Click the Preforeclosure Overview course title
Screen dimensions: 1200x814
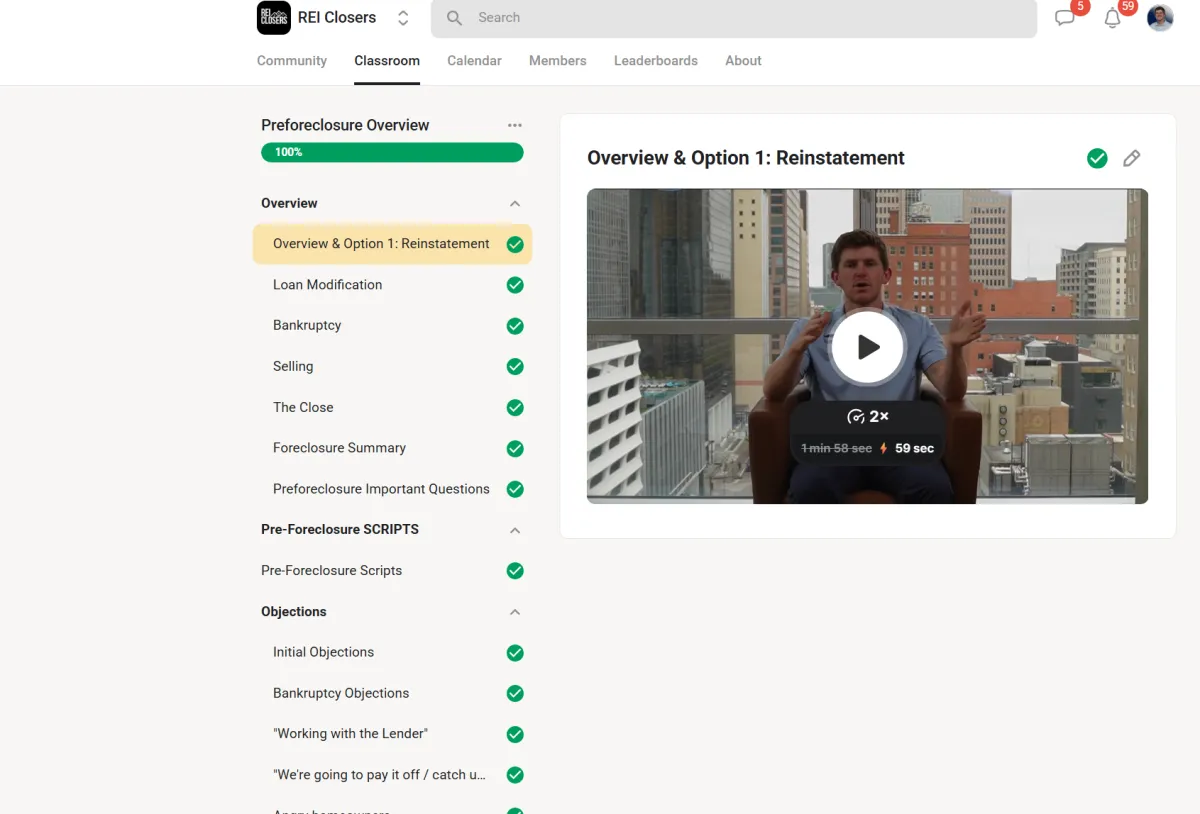(345, 125)
